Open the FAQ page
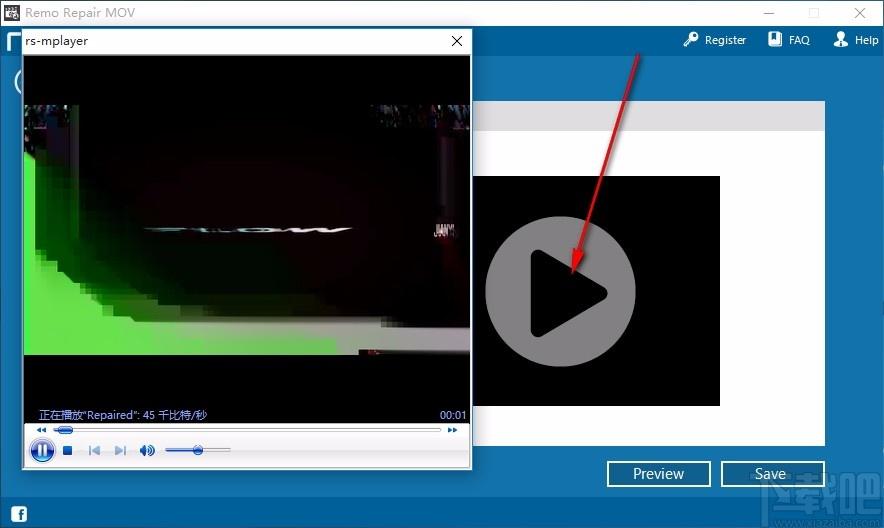Viewport: 884px width, 528px height. [789, 39]
